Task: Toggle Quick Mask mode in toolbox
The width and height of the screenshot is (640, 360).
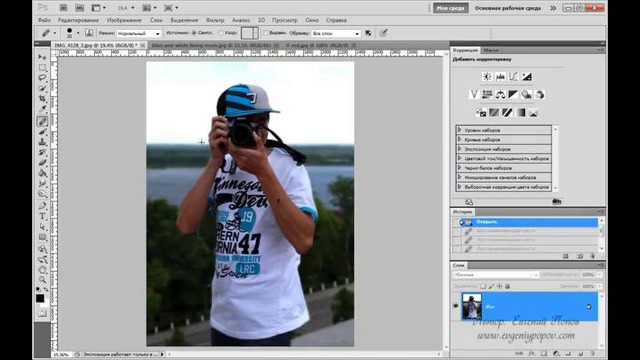Action: (x=42, y=313)
